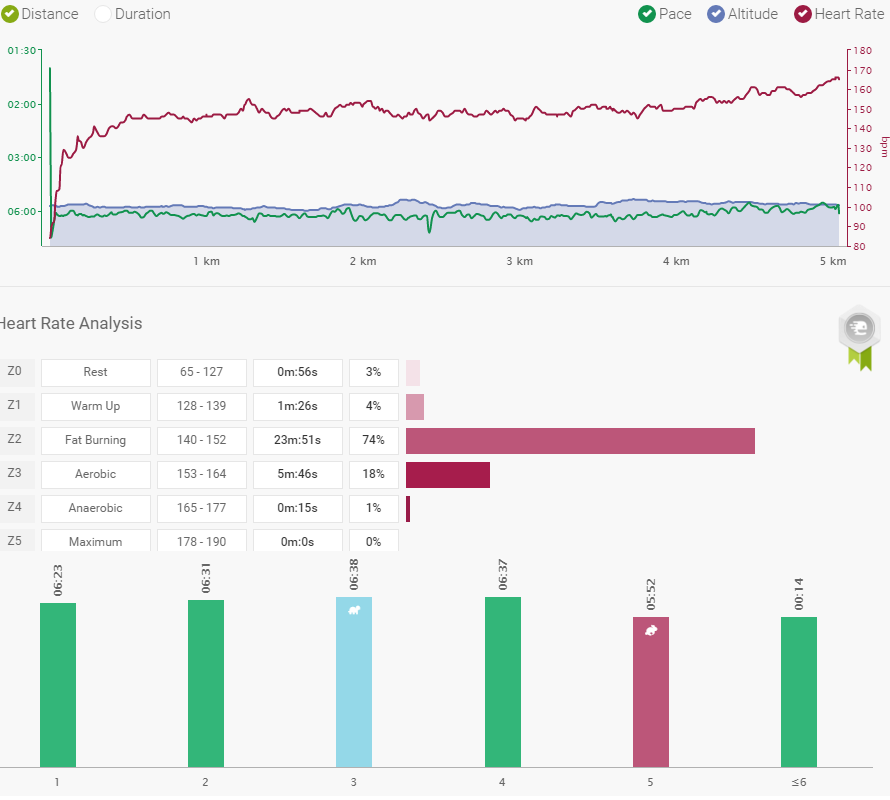Click the last split bar showing 00:14
This screenshot has height=800, width=890.
click(x=799, y=692)
